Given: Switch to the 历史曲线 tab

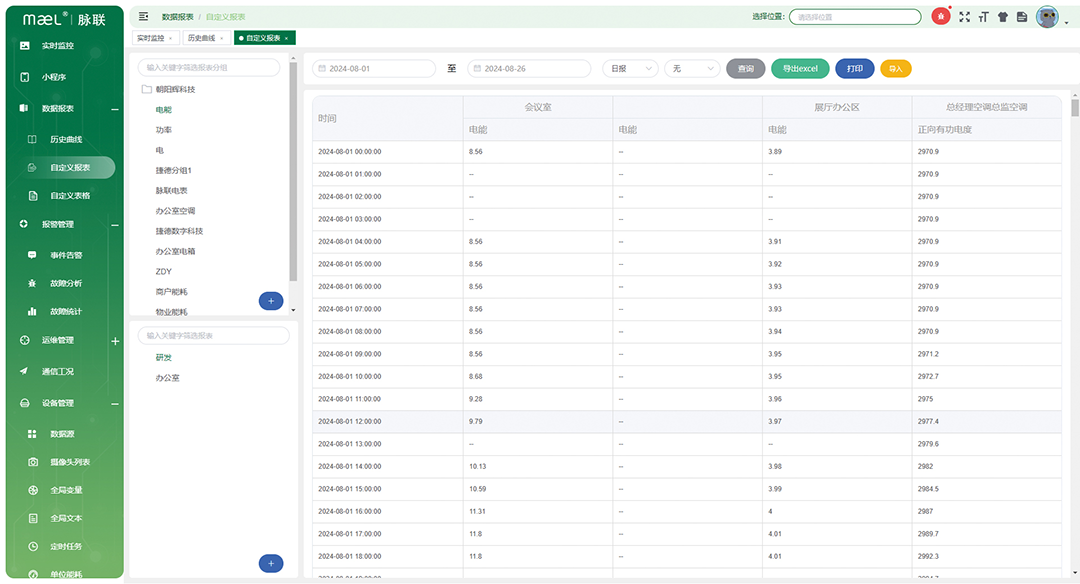Looking at the screenshot, I should click(203, 38).
